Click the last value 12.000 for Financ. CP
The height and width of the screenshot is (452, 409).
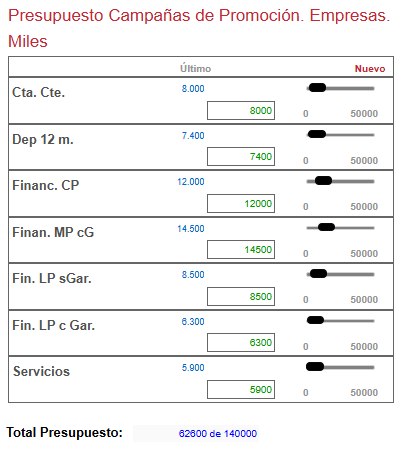click(x=191, y=182)
